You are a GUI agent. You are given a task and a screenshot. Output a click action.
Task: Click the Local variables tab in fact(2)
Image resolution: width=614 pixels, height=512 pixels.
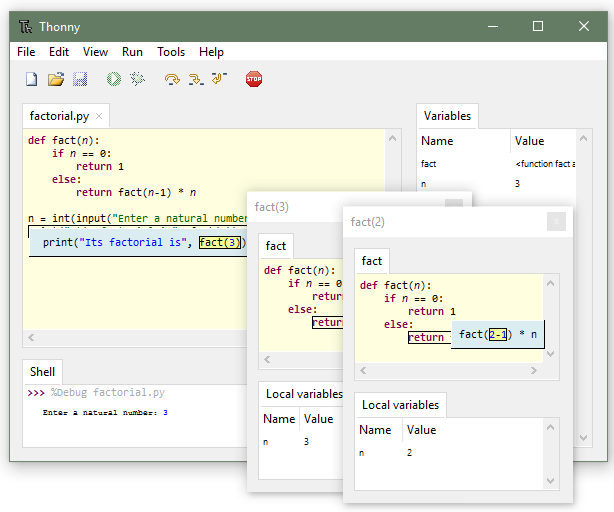point(400,405)
